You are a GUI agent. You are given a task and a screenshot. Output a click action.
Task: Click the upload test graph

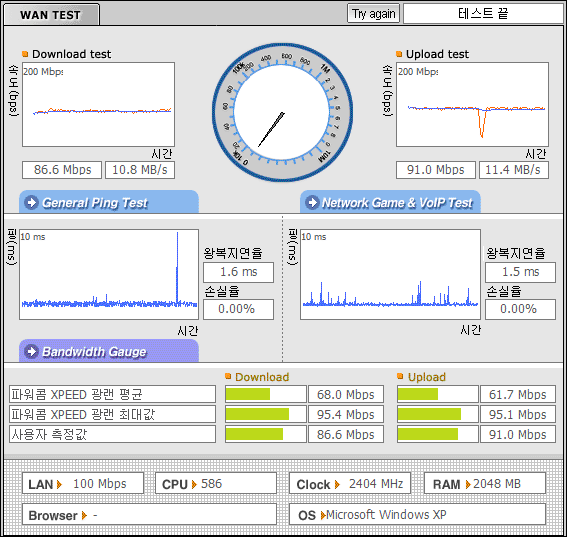(x=472, y=105)
